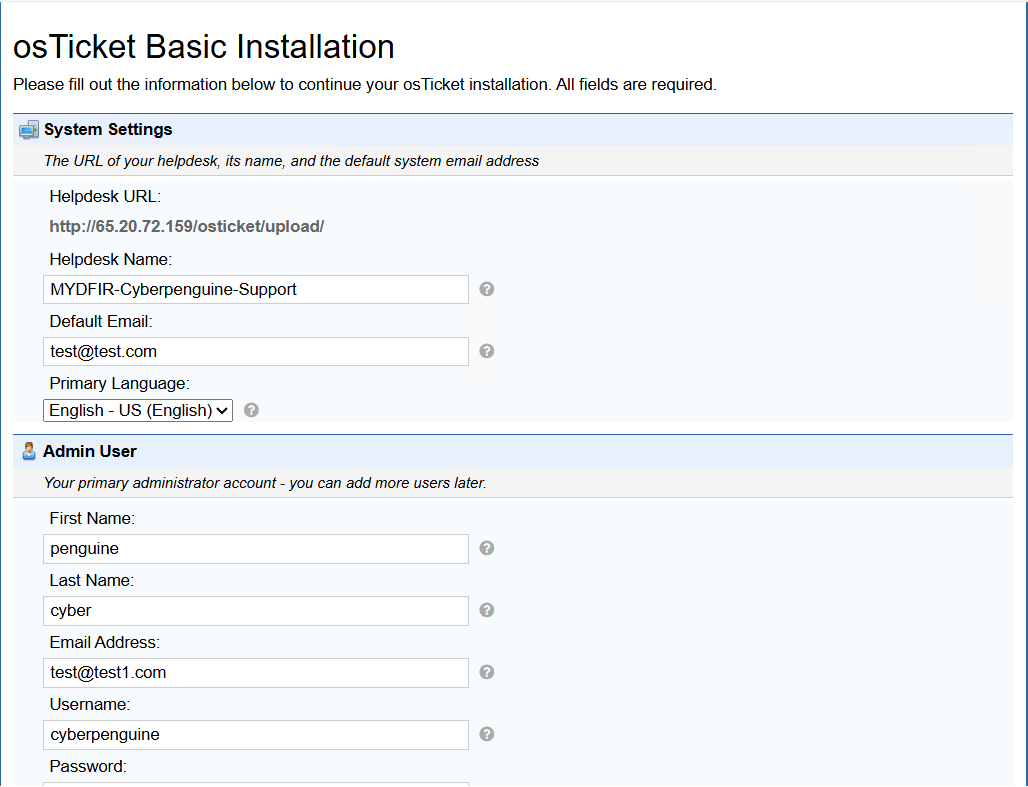Viewport: 1028px width, 787px height.
Task: Focus admin Email Address field test@test1.com
Action: click(256, 673)
